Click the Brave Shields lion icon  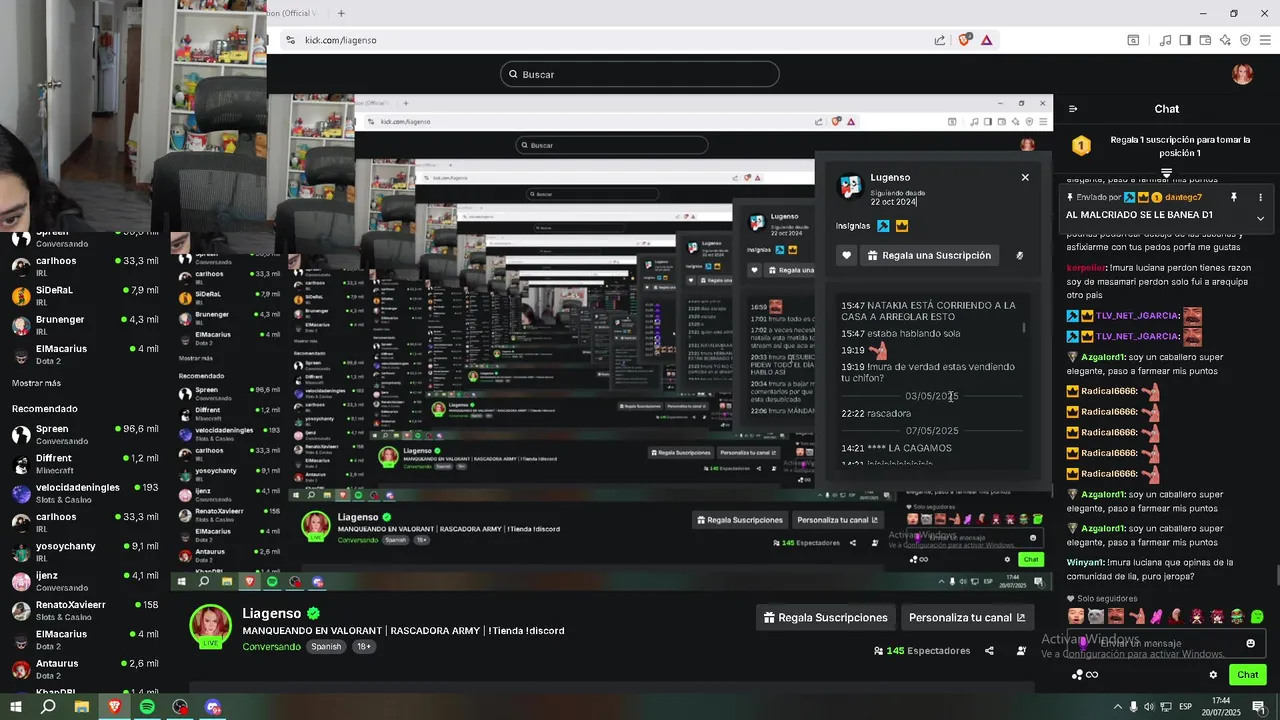[x=964, y=40]
